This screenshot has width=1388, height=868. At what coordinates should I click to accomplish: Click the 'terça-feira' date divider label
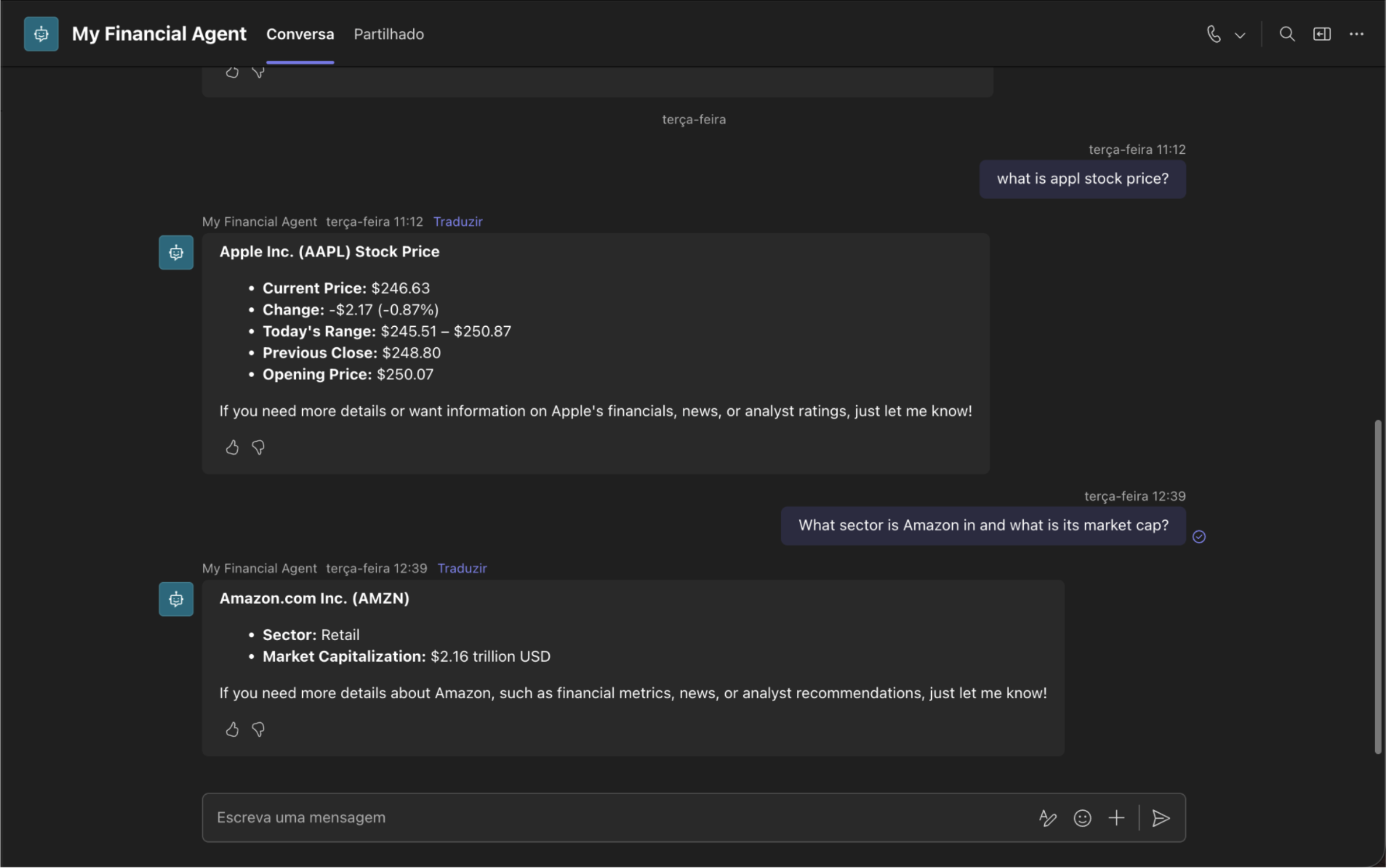coord(694,119)
